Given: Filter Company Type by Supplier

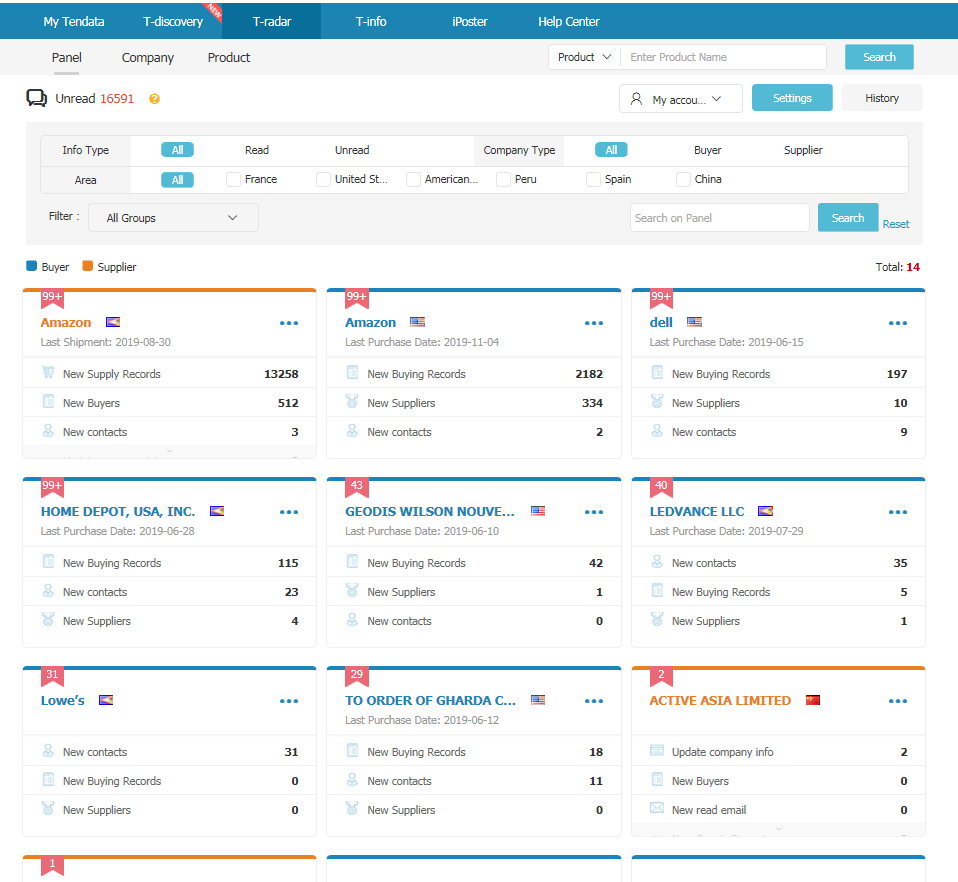Looking at the screenshot, I should (803, 150).
